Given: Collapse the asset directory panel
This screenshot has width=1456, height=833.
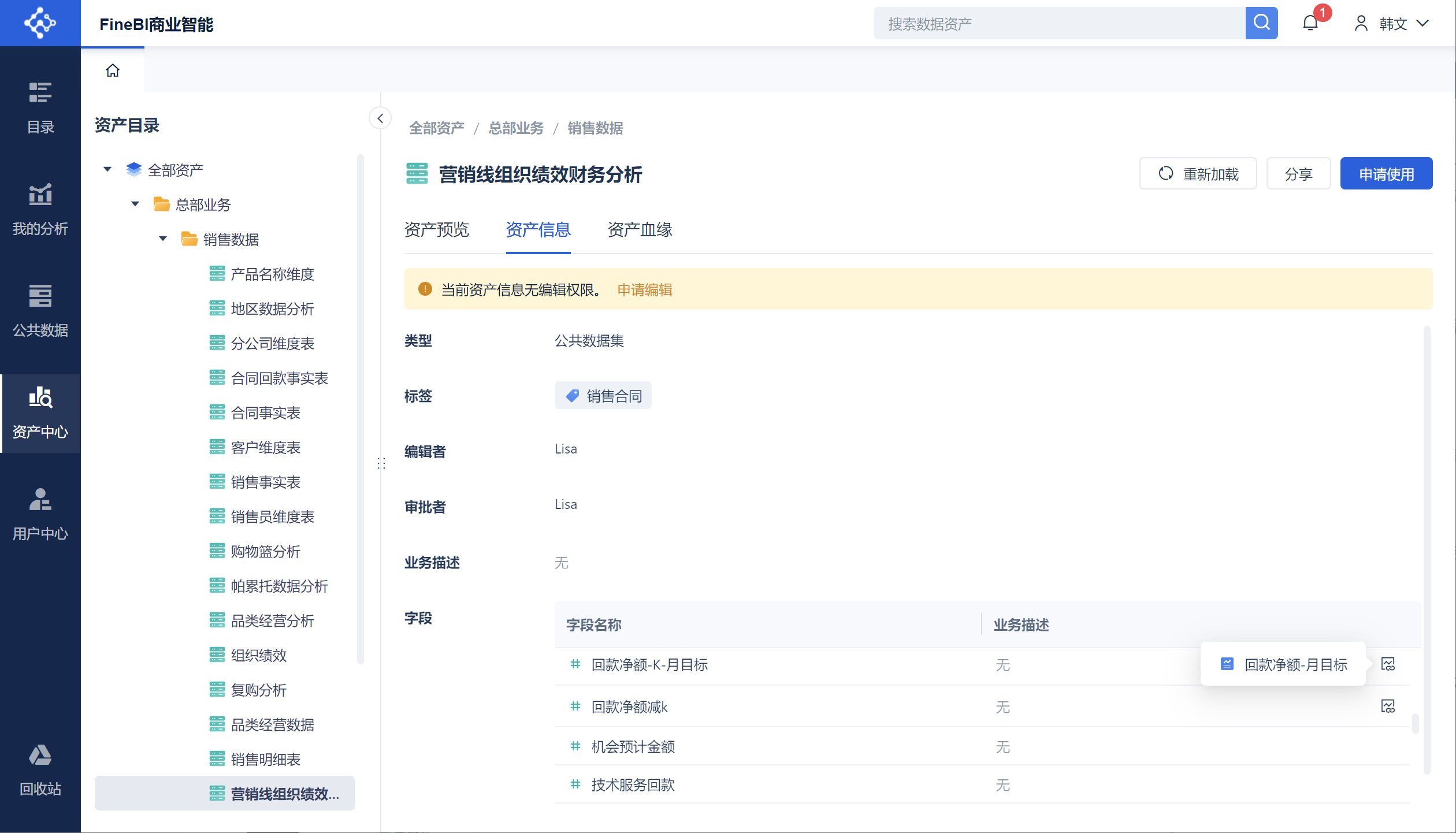Looking at the screenshot, I should pyautogui.click(x=380, y=118).
